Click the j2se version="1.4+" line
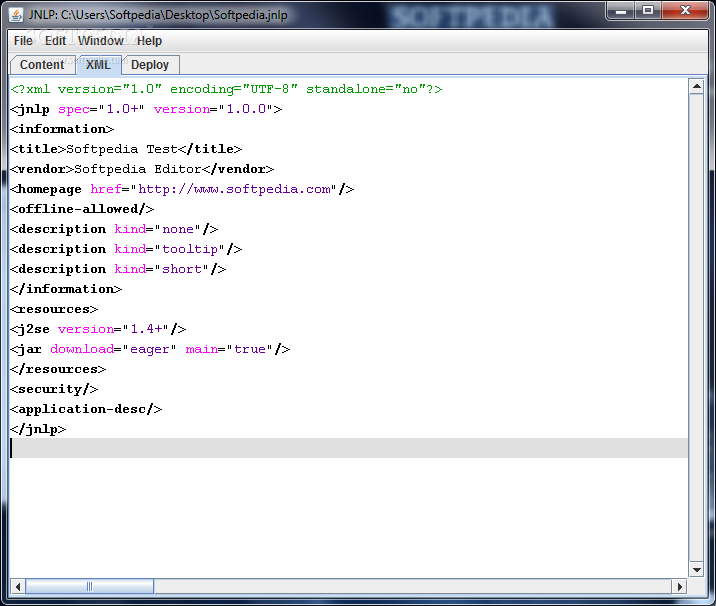This screenshot has height=606, width=716. pyautogui.click(x=98, y=329)
